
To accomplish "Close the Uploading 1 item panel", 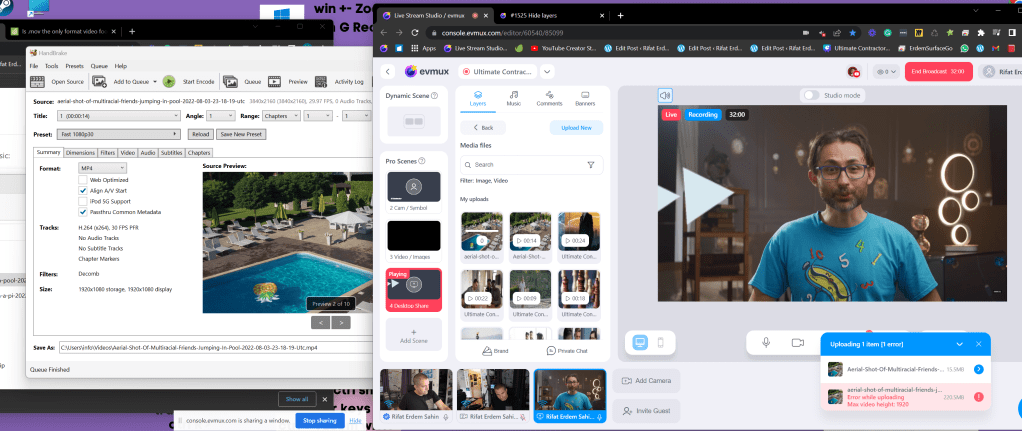I will [978, 344].
